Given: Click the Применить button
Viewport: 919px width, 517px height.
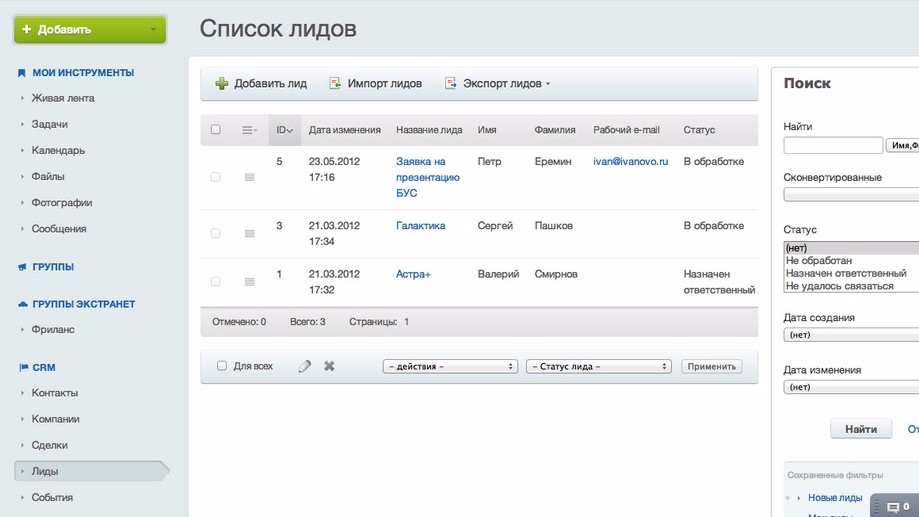Looking at the screenshot, I should tap(712, 366).
